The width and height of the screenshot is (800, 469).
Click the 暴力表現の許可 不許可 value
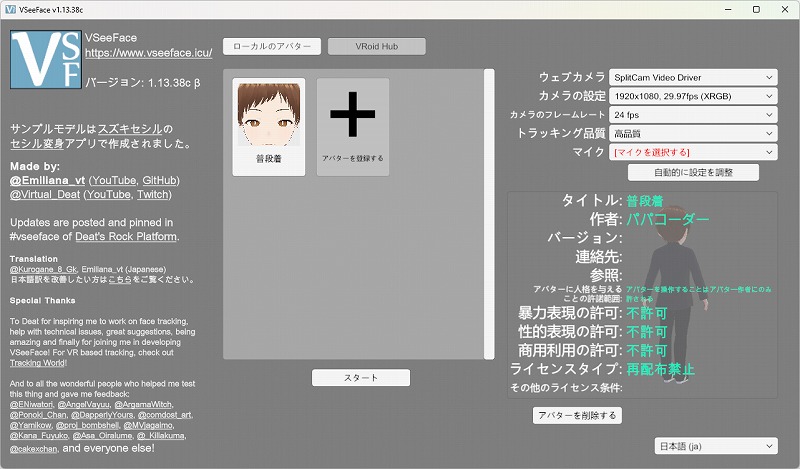(646, 313)
